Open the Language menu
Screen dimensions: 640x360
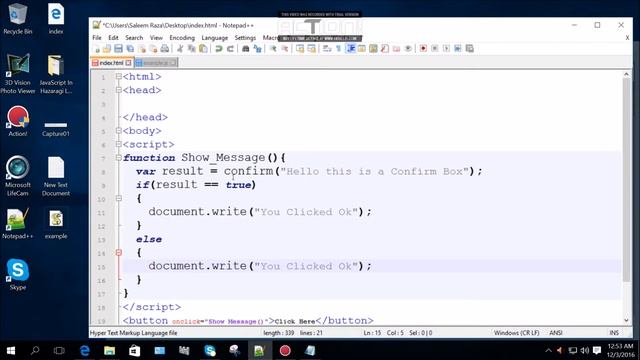click(x=215, y=38)
